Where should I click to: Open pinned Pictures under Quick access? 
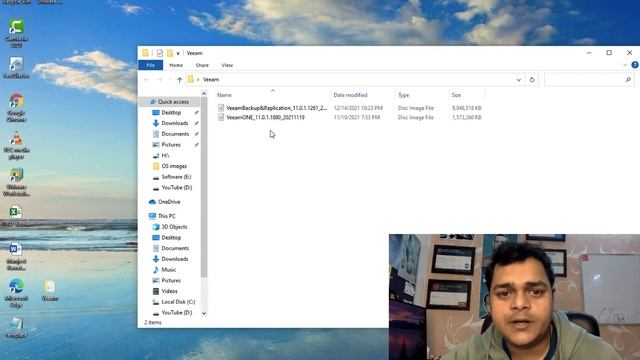coord(171,145)
